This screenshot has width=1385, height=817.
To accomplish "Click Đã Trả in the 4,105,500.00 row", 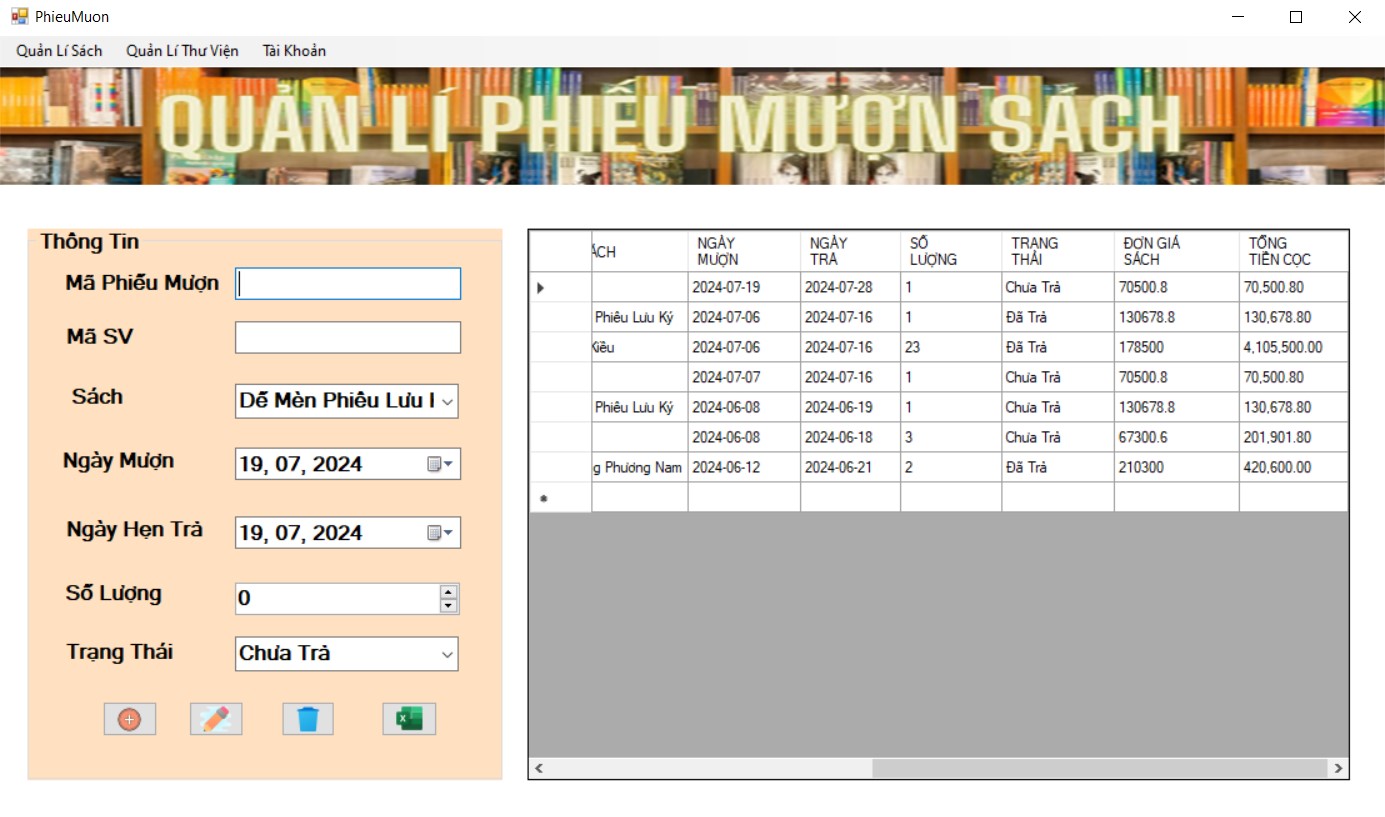I will pos(1058,347).
